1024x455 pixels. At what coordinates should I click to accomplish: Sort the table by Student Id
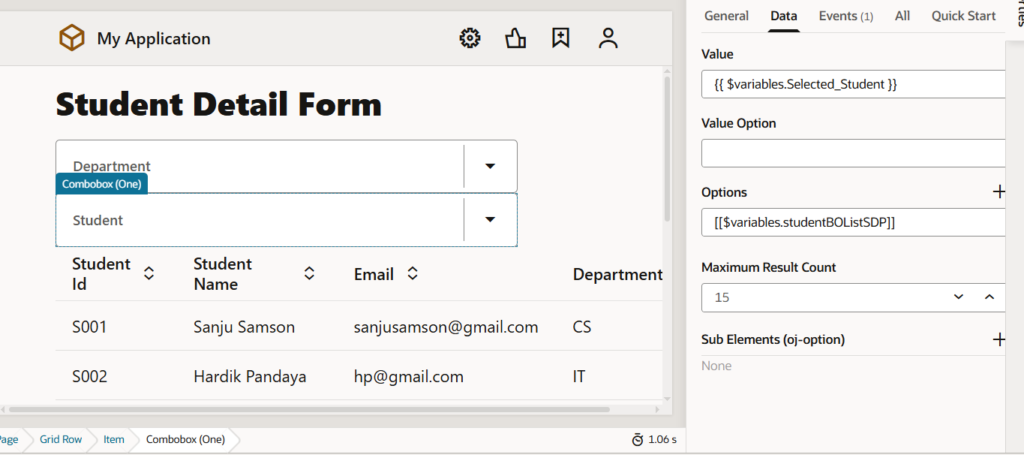click(x=149, y=273)
